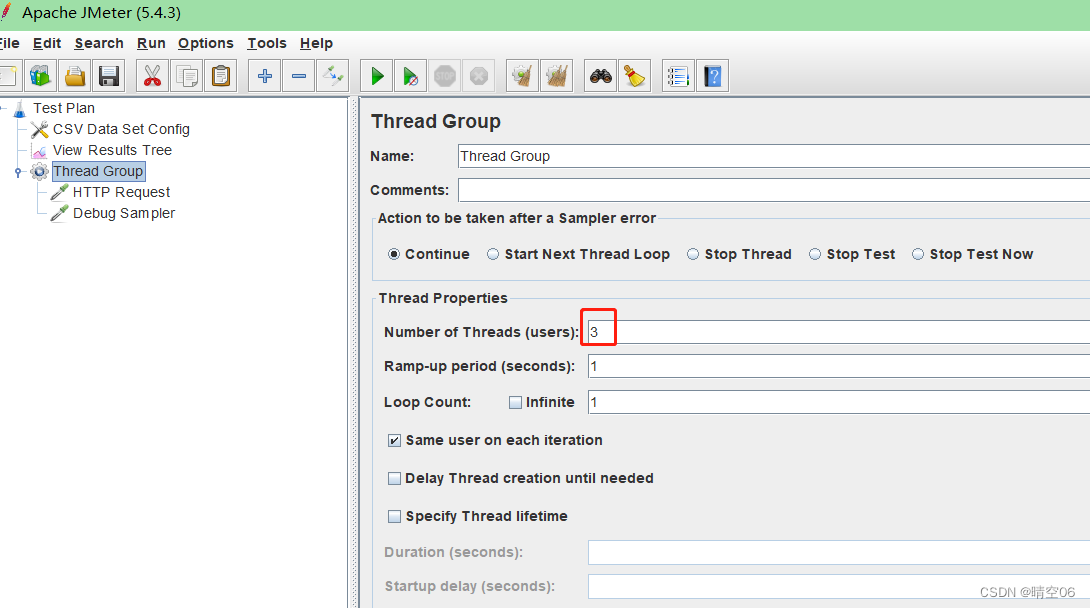This screenshot has height=608, width=1090.
Task: Open the Search menu
Action: [x=99, y=43]
